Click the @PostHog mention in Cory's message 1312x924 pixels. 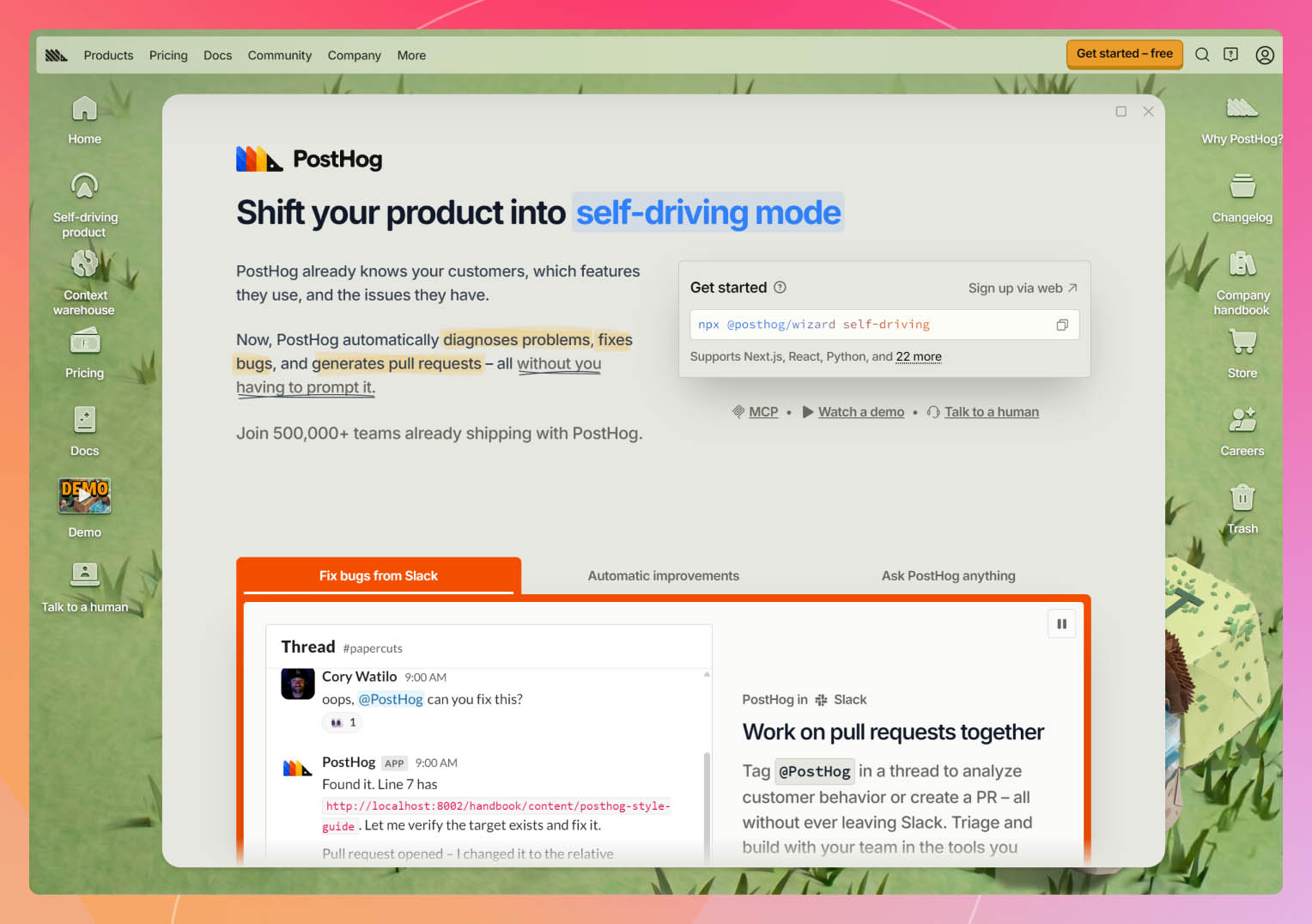click(391, 699)
